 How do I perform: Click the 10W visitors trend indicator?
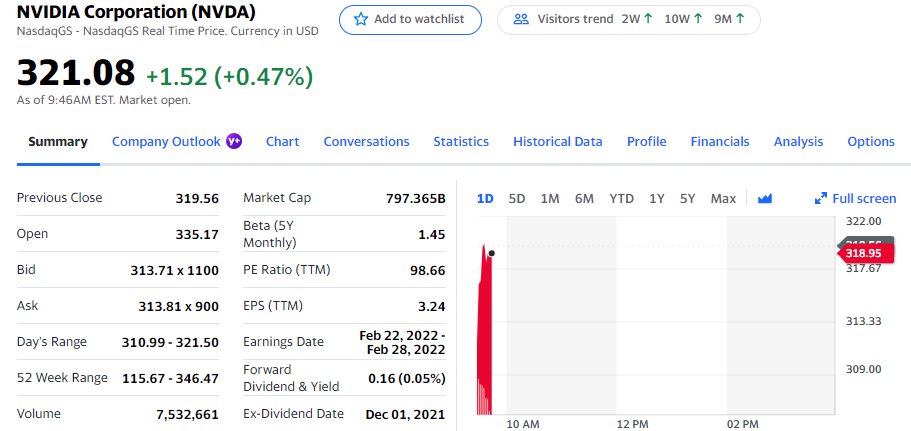pos(683,19)
